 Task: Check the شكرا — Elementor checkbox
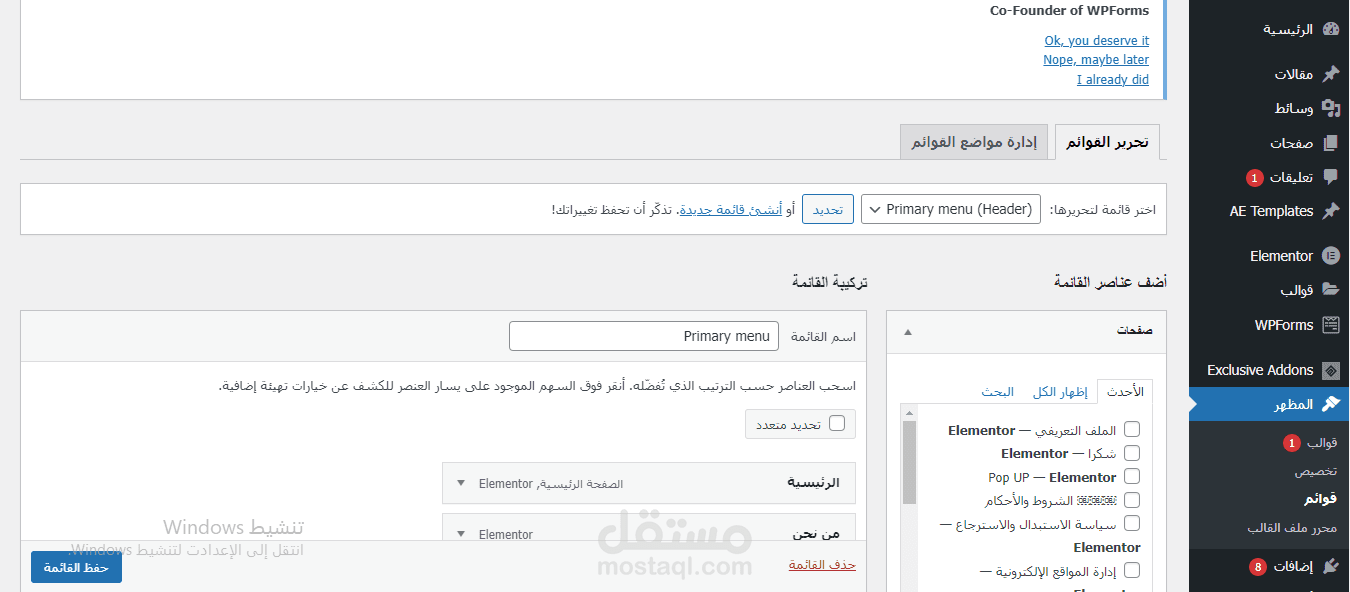(1131, 453)
